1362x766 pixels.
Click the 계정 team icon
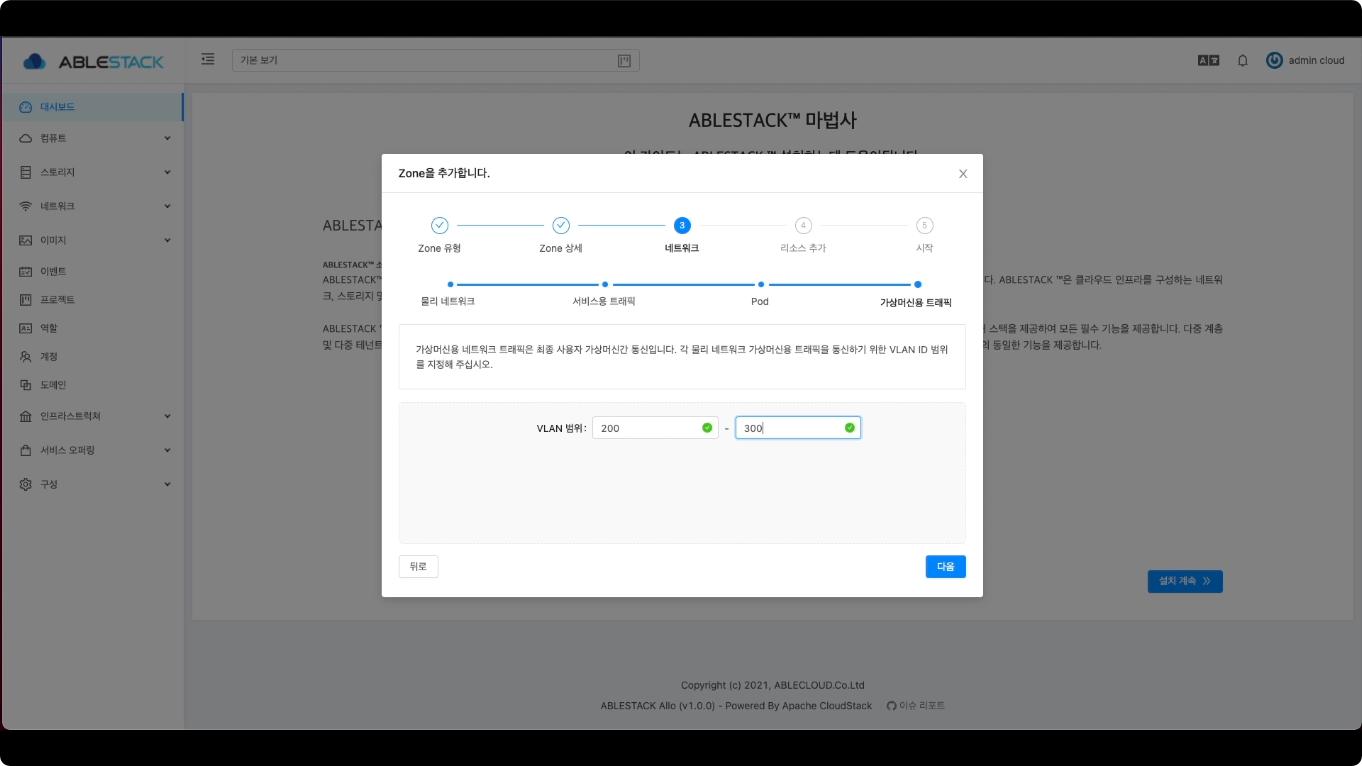click(x=26, y=356)
